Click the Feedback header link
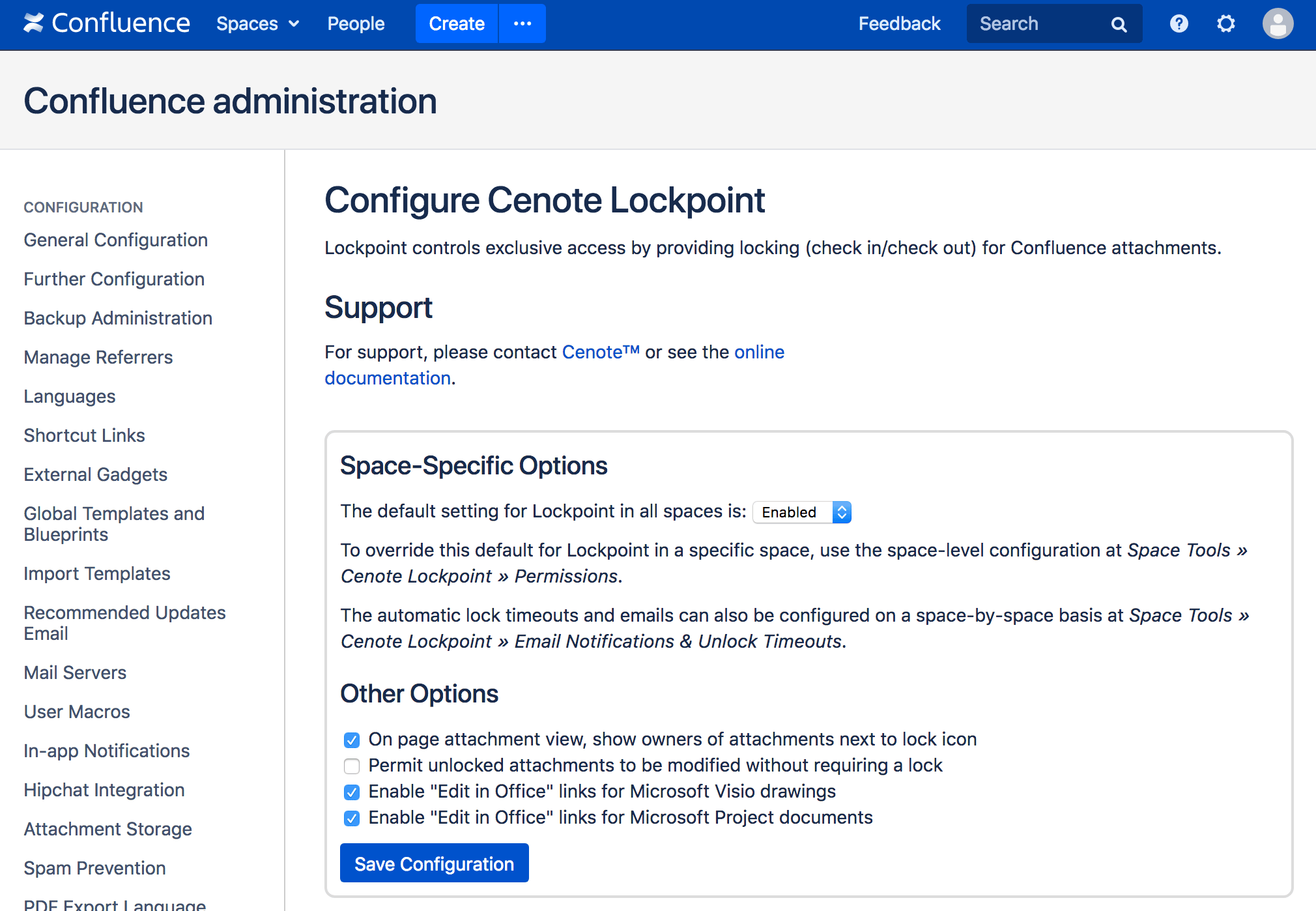Viewport: 1316px width, 911px height. click(899, 24)
